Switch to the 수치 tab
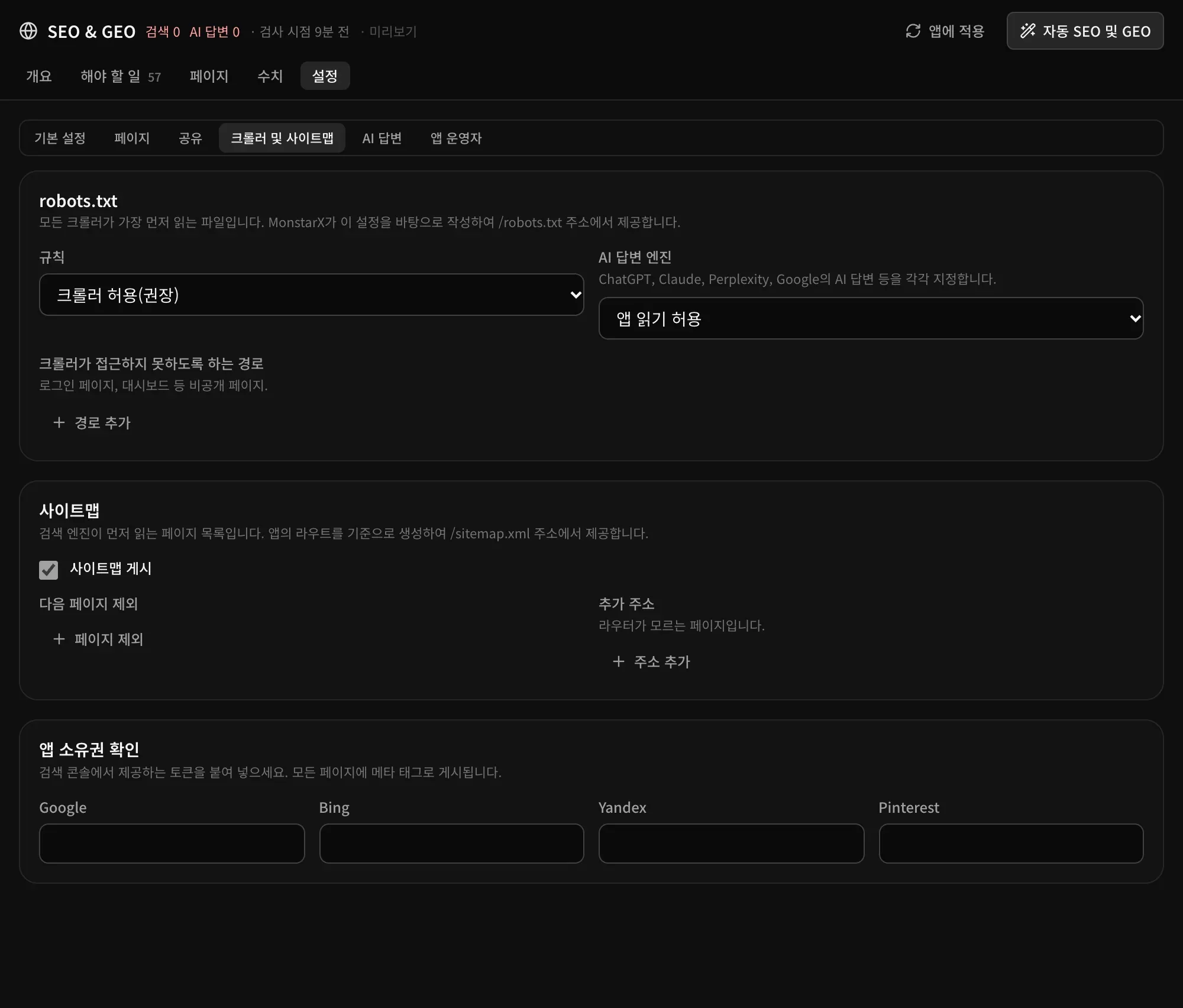The height and width of the screenshot is (1008, 1183). [x=270, y=76]
